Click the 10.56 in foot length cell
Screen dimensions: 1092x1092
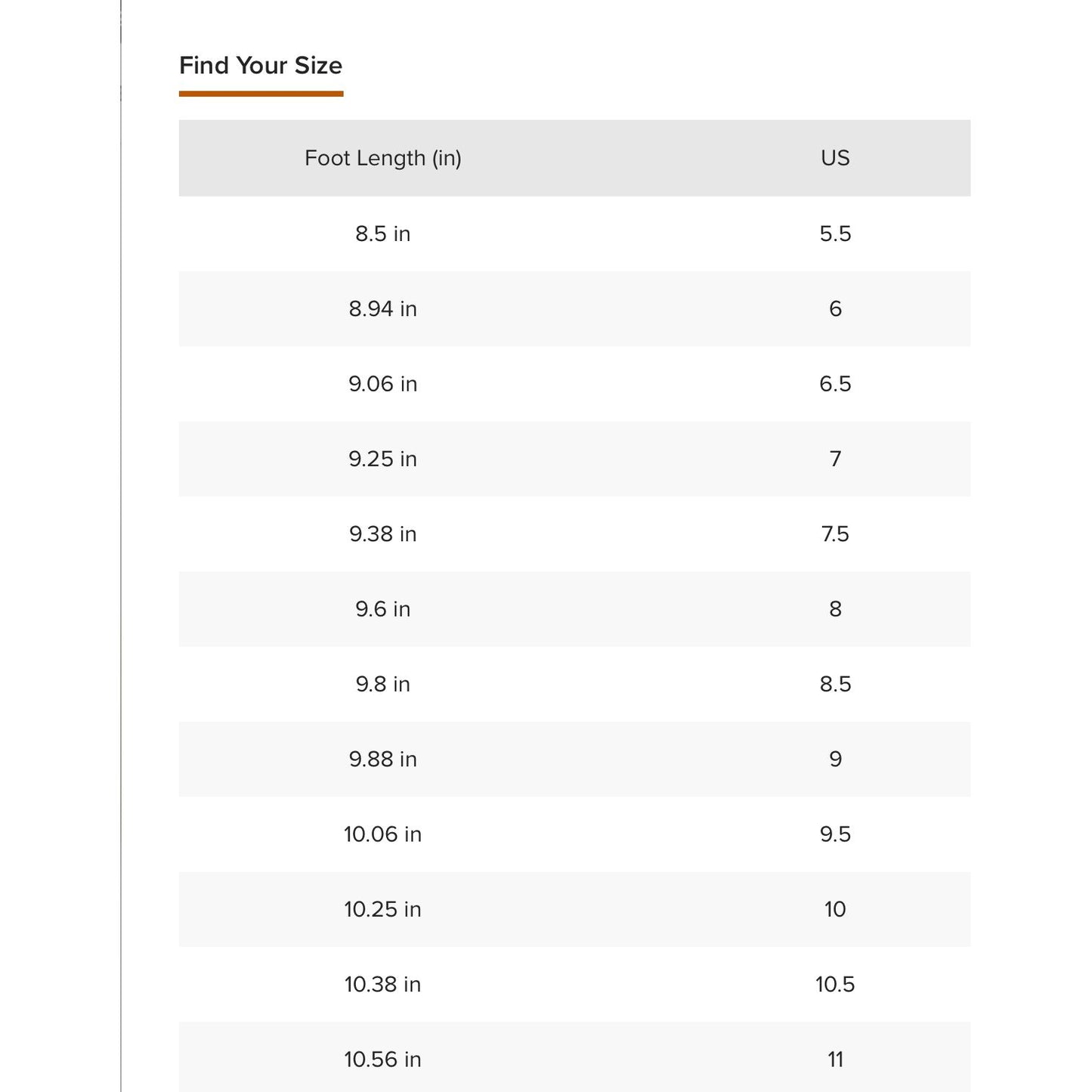(x=382, y=1060)
